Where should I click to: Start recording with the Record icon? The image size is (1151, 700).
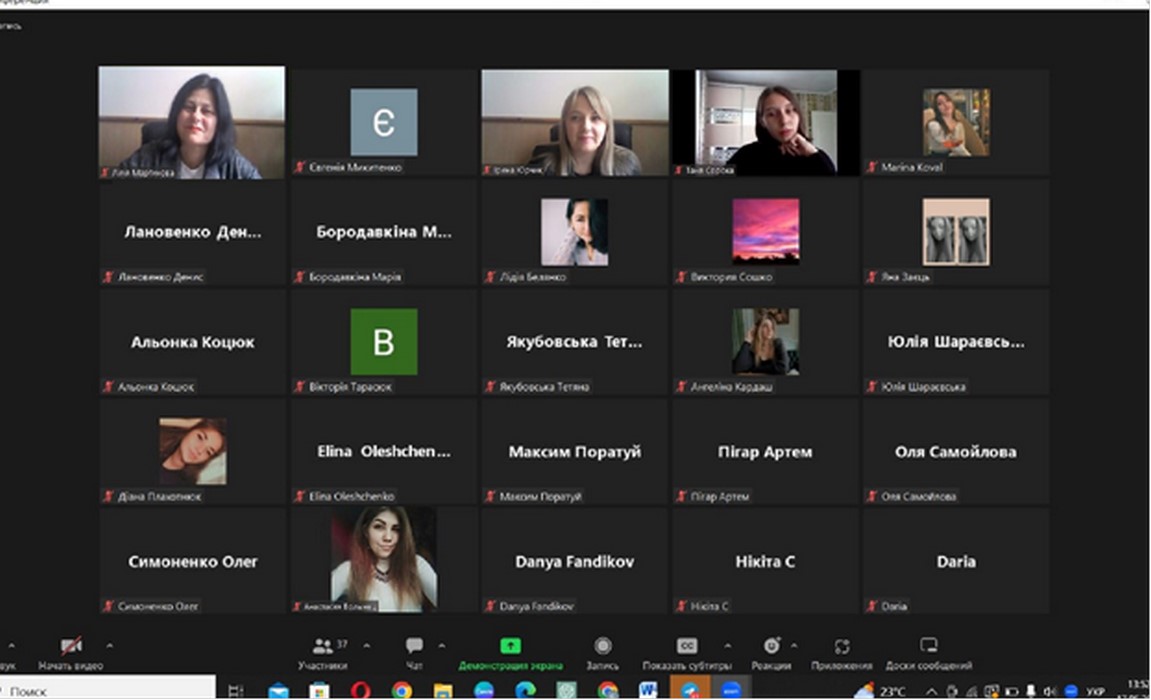click(602, 646)
